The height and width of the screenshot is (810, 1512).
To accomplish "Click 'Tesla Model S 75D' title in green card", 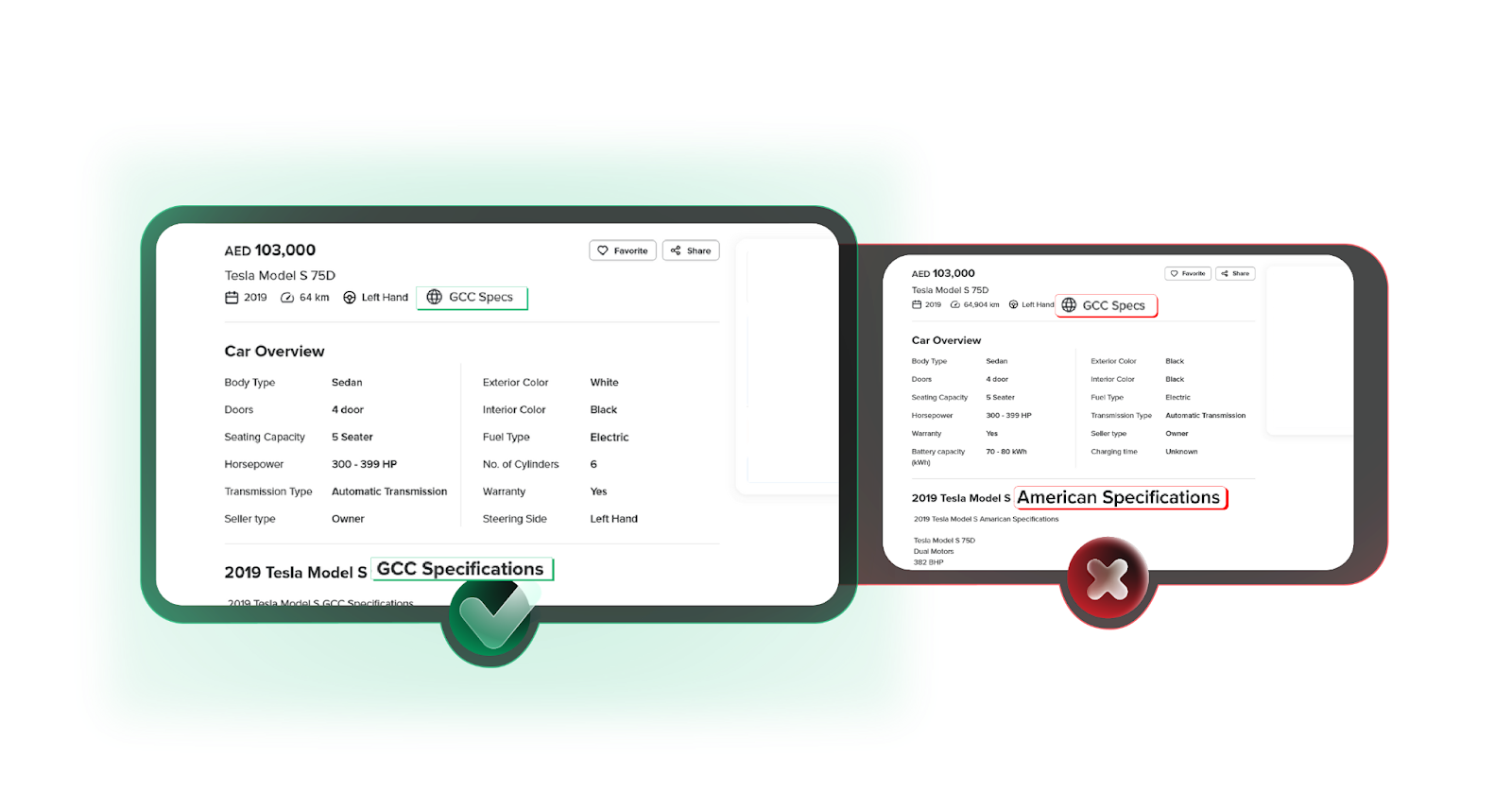I will [x=280, y=276].
